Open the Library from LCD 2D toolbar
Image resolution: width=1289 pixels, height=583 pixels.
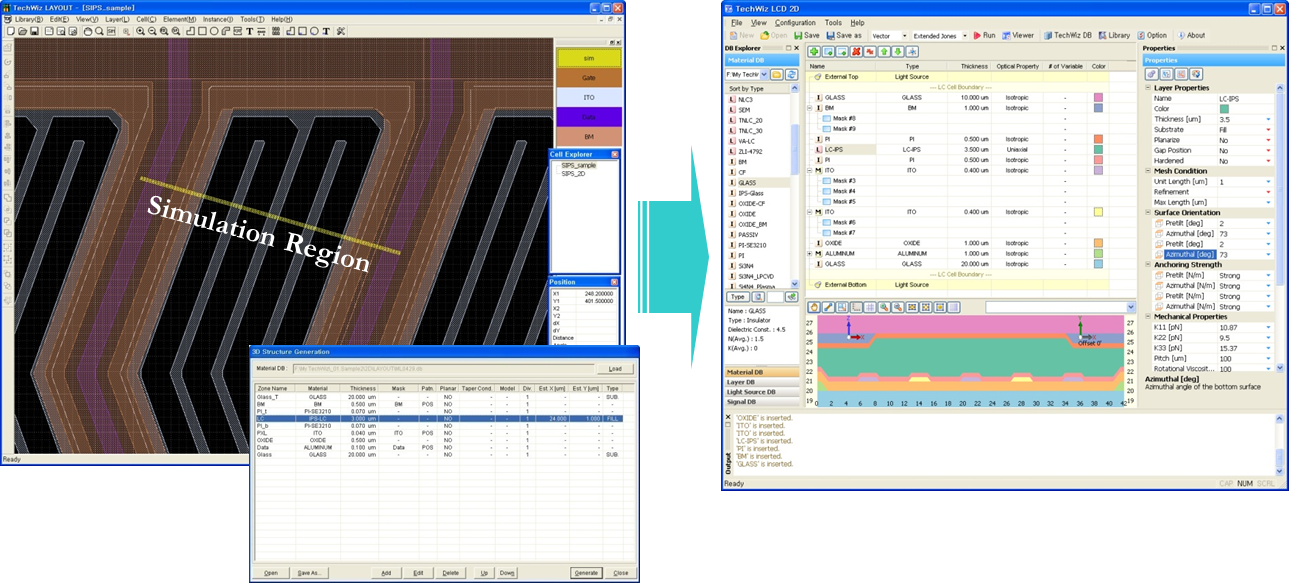[1113, 35]
